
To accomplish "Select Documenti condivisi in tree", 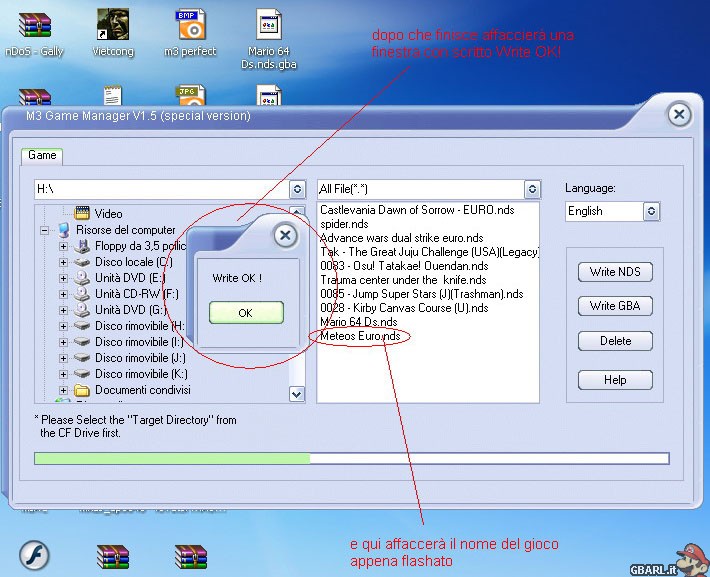I will [x=143, y=390].
